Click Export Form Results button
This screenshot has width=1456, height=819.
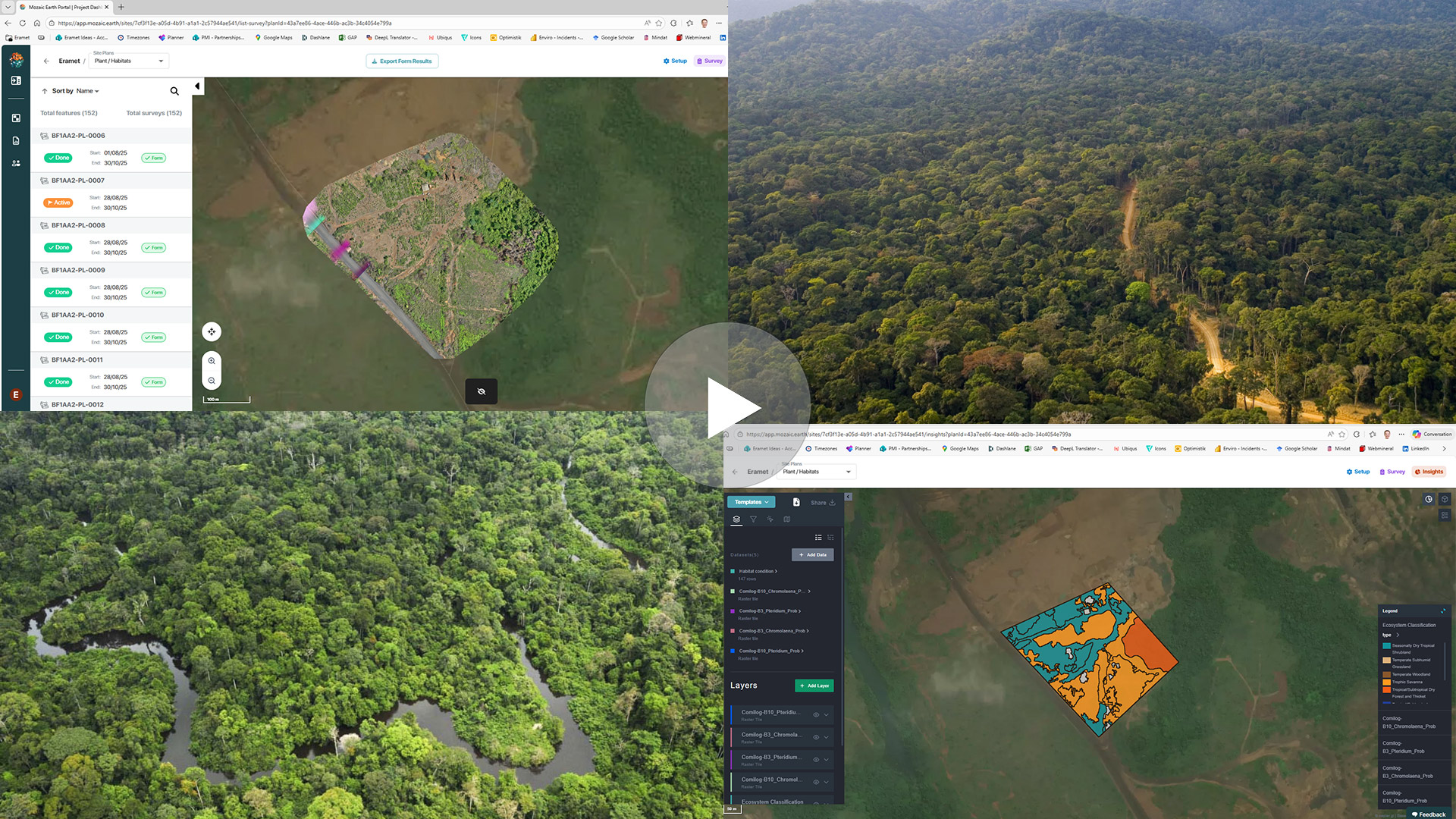click(402, 61)
